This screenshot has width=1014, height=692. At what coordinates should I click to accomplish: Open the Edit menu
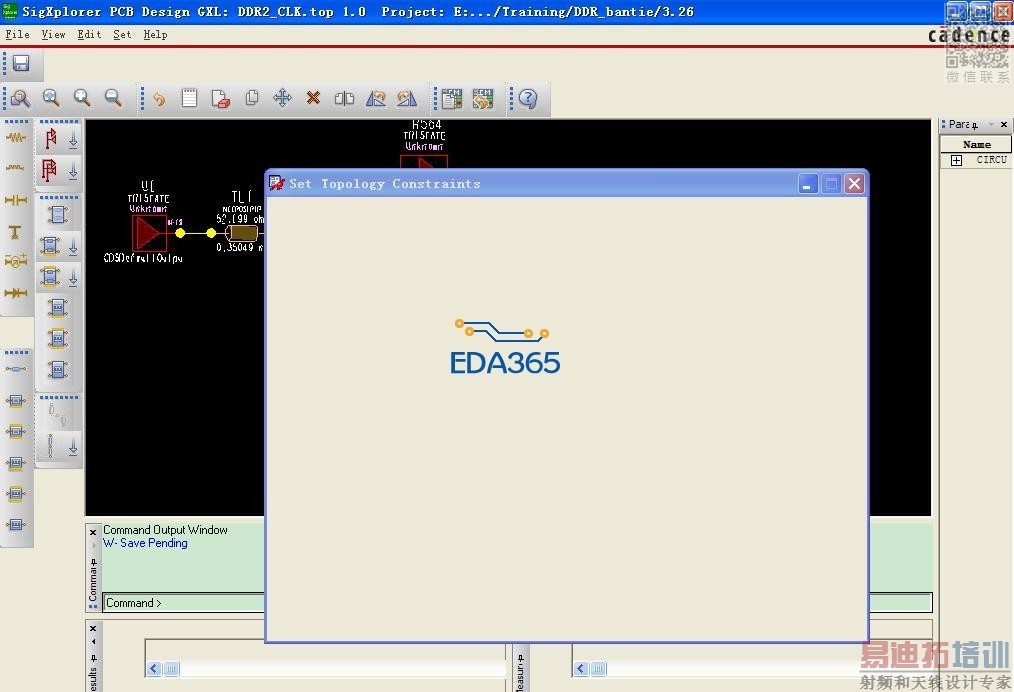pyautogui.click(x=89, y=34)
